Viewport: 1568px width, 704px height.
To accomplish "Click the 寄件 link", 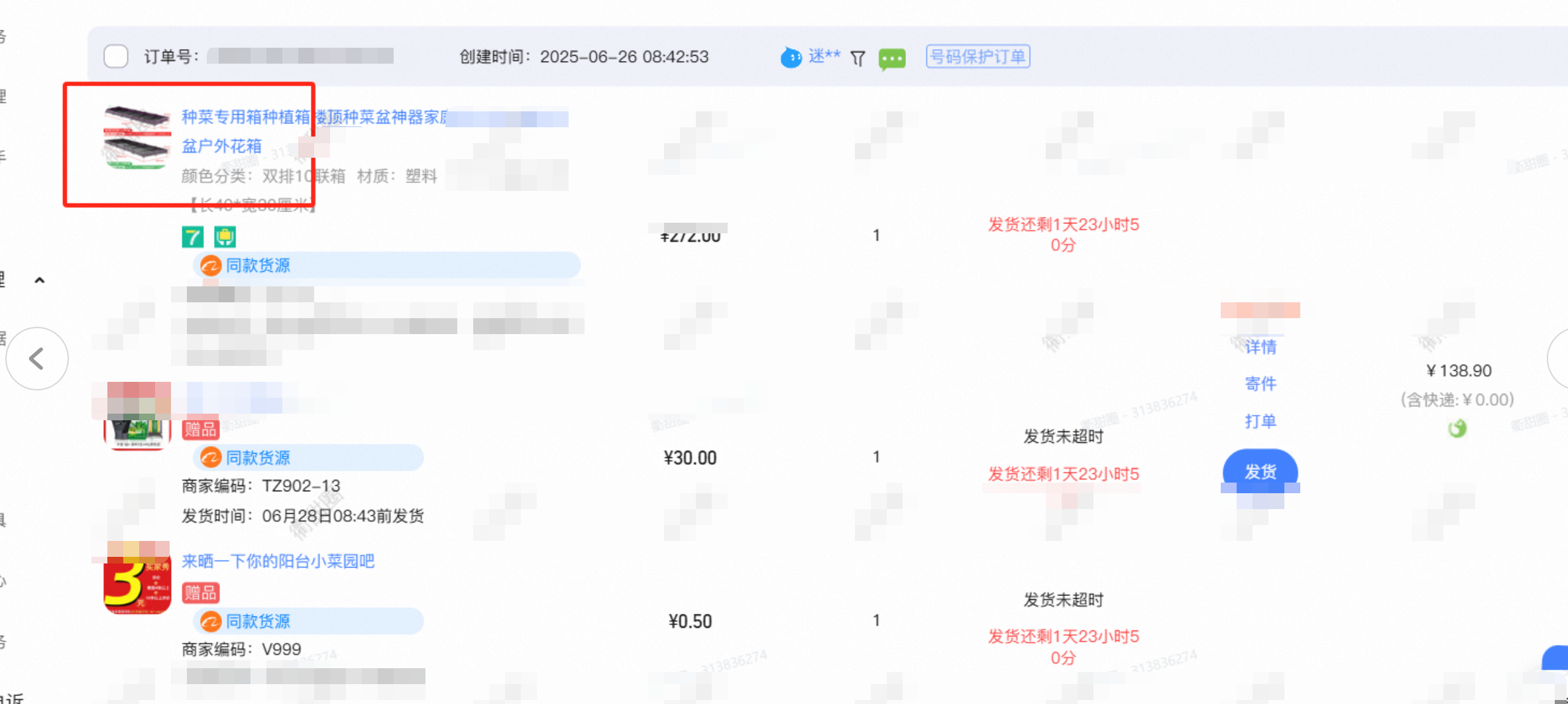I will coord(1260,384).
